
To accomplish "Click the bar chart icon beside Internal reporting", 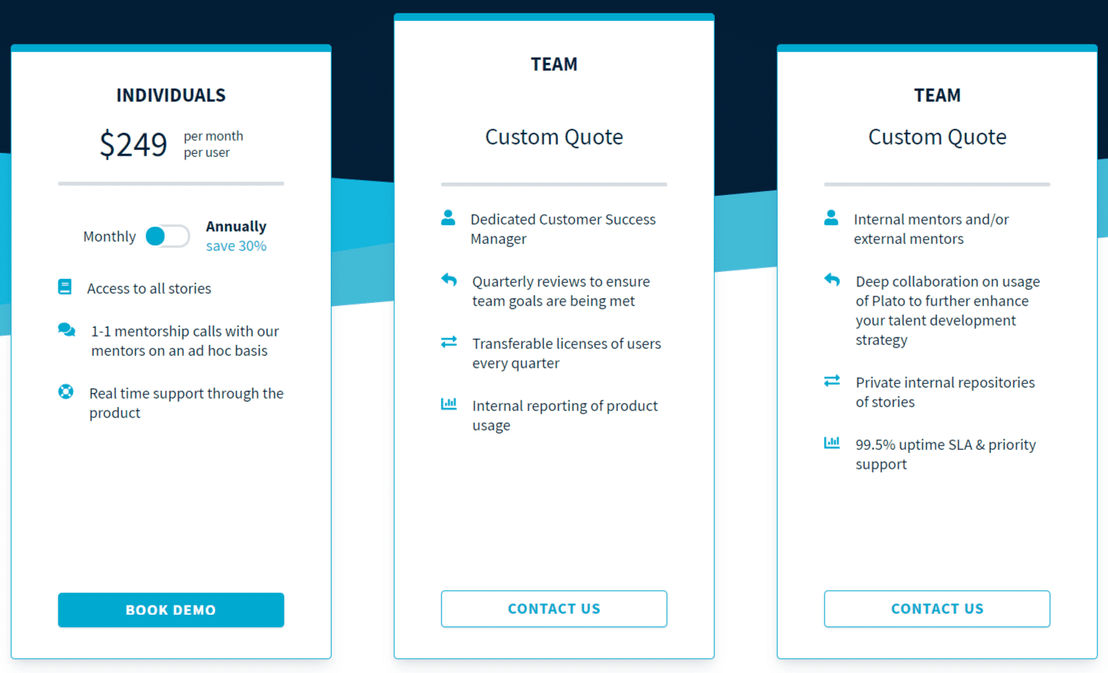I will pos(449,404).
